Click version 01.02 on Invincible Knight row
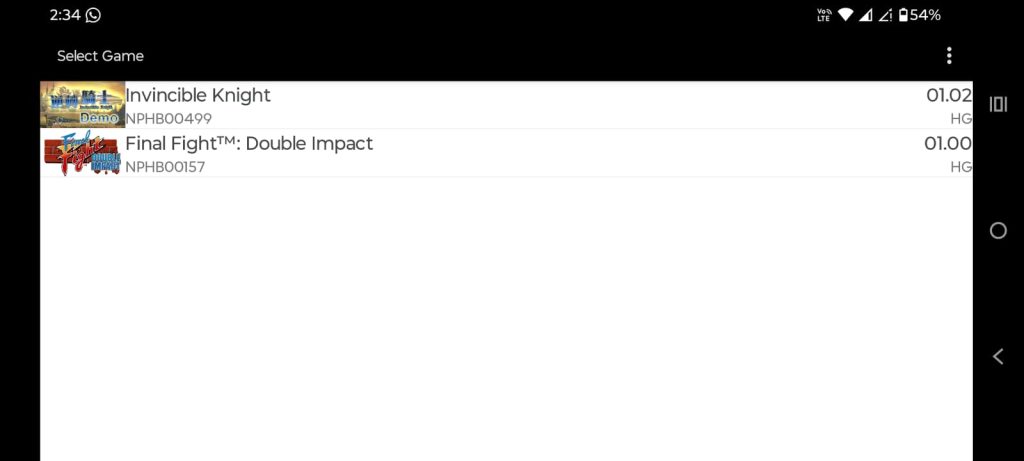This screenshot has height=461, width=1024. coord(948,96)
